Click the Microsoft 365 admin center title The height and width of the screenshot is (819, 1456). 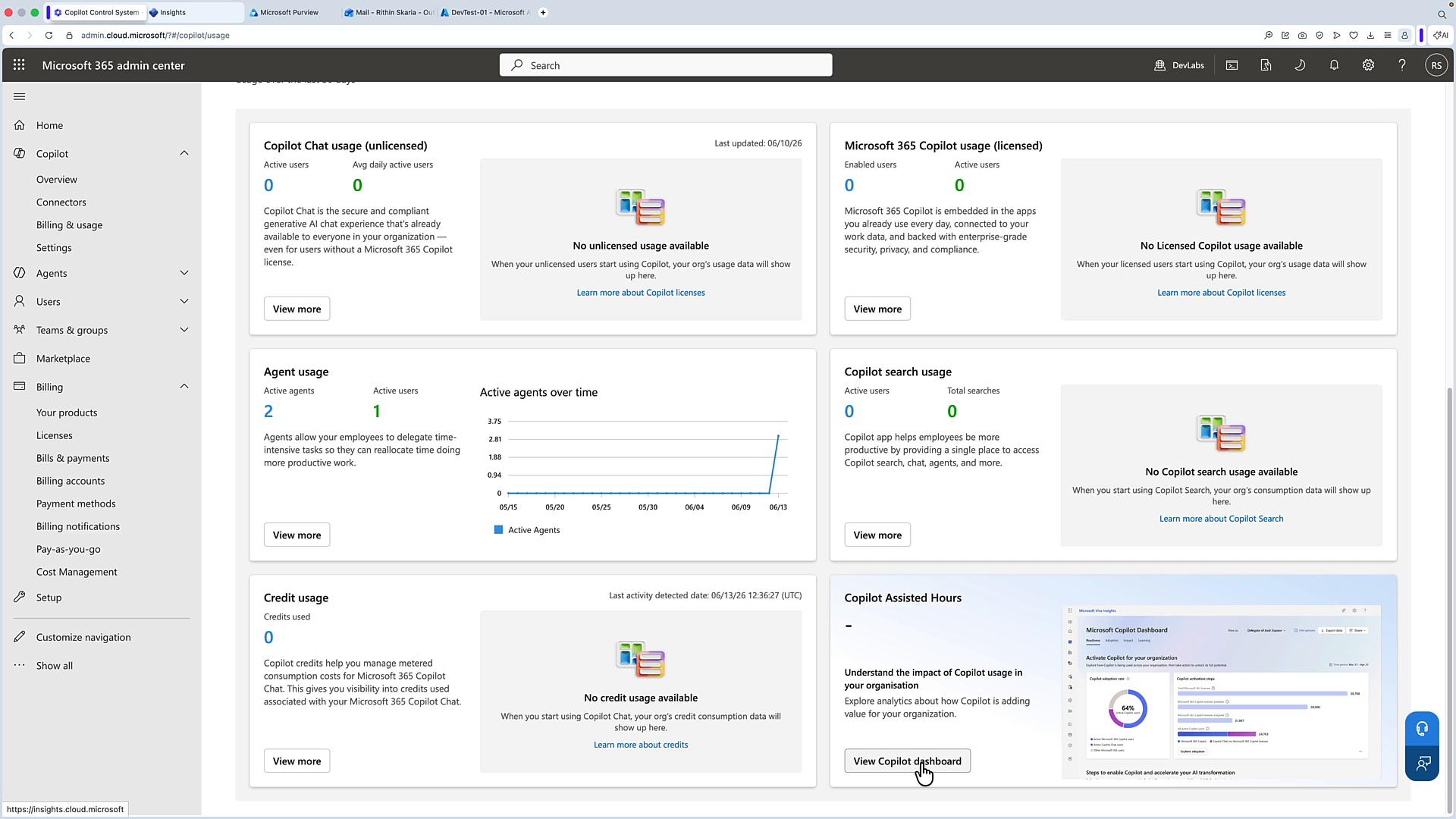click(x=114, y=65)
